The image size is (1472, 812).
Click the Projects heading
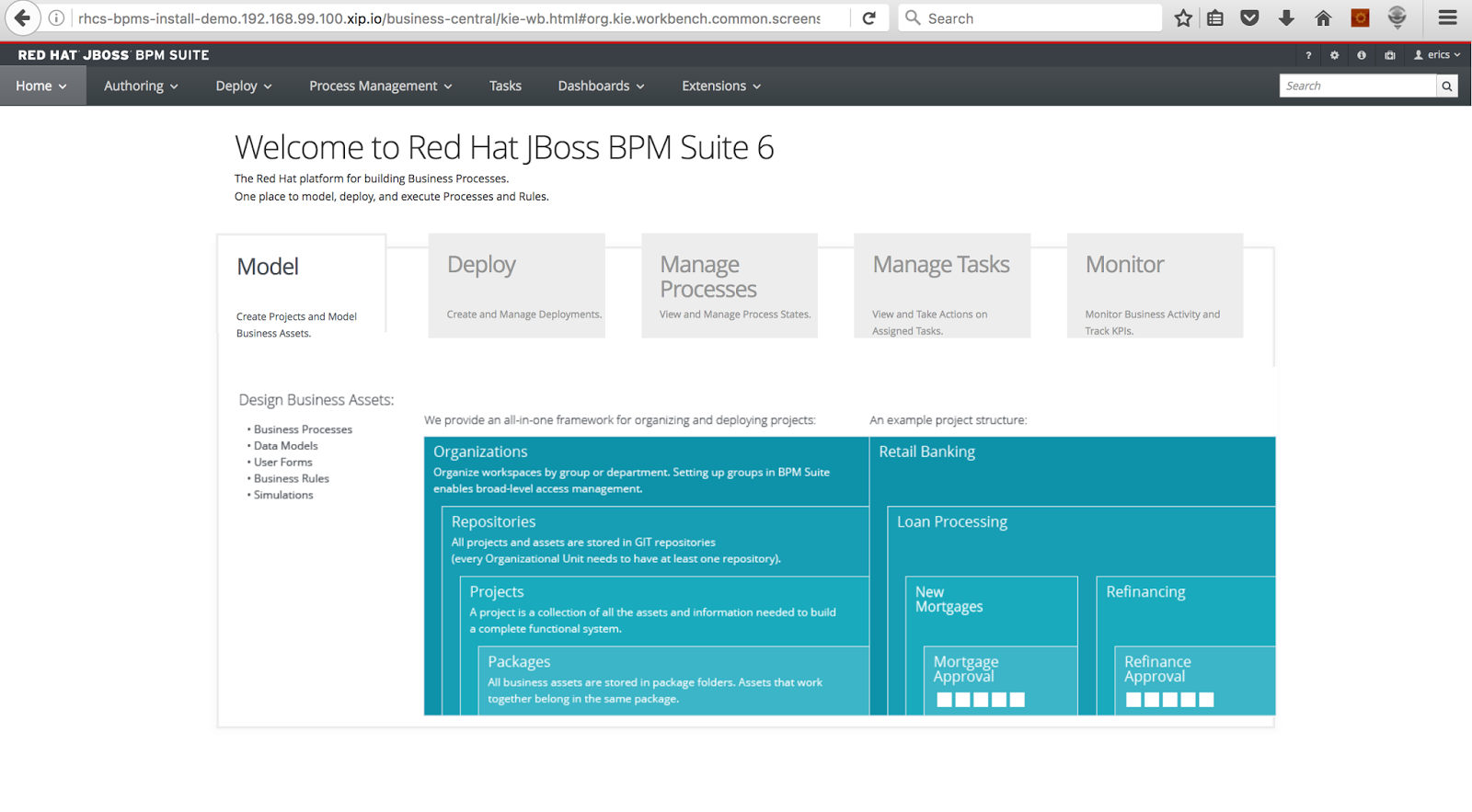click(x=497, y=592)
